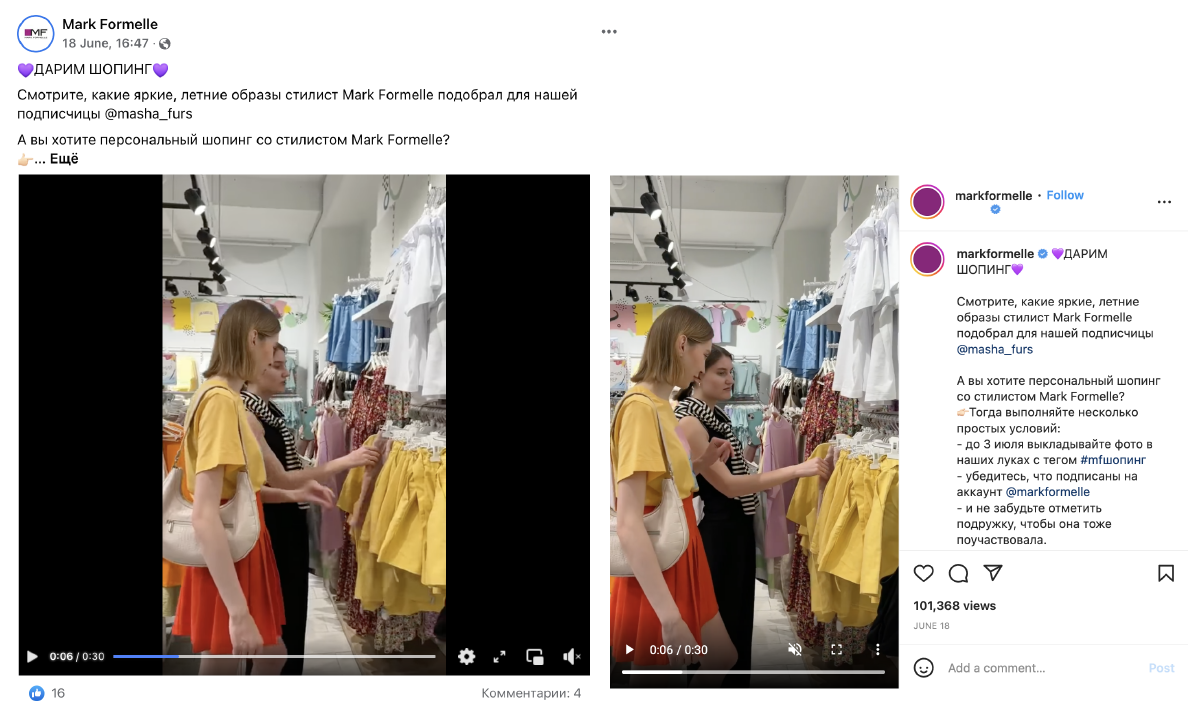
Task: Open the #mfшопинг hashtag
Action: pyautogui.click(x=1113, y=460)
